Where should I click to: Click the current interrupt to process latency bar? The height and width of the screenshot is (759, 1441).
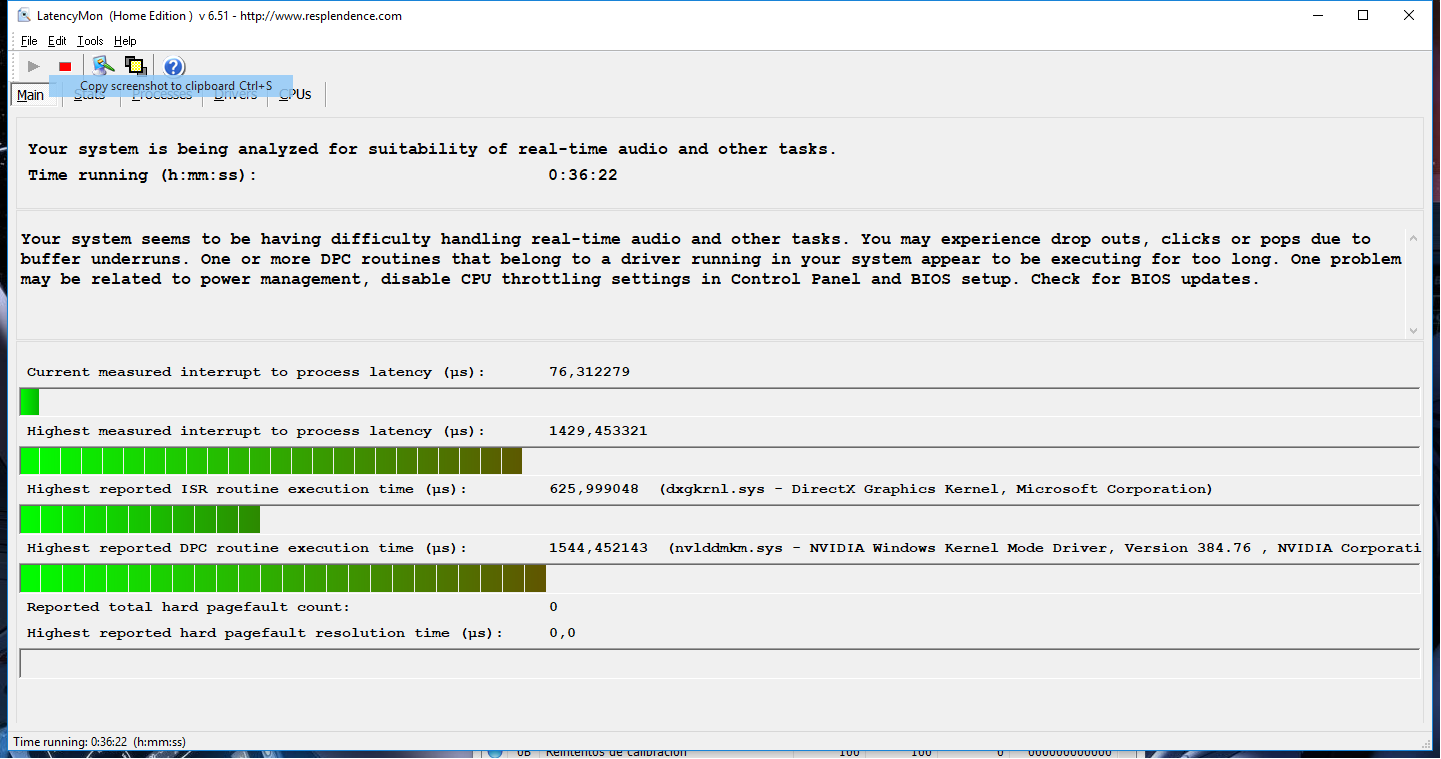(x=719, y=402)
